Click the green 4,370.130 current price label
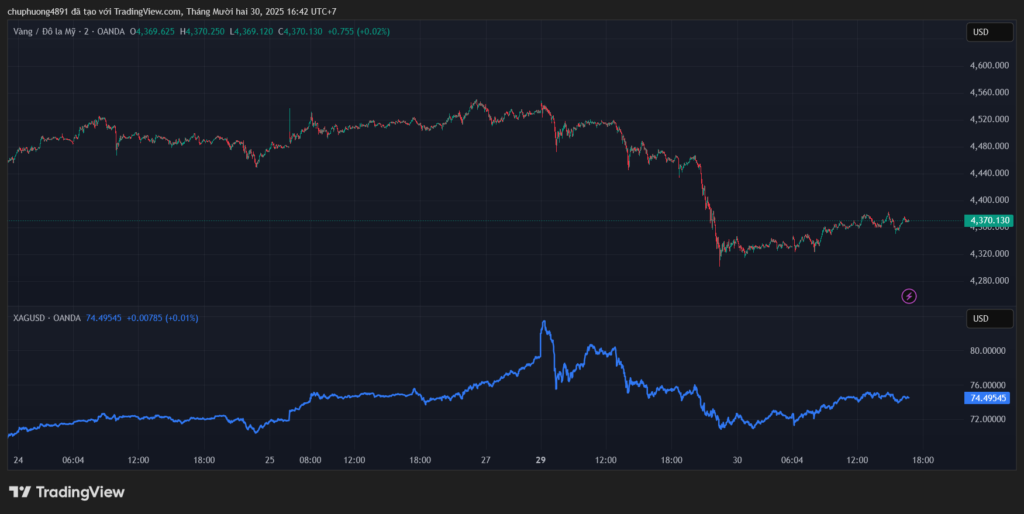 [x=987, y=220]
